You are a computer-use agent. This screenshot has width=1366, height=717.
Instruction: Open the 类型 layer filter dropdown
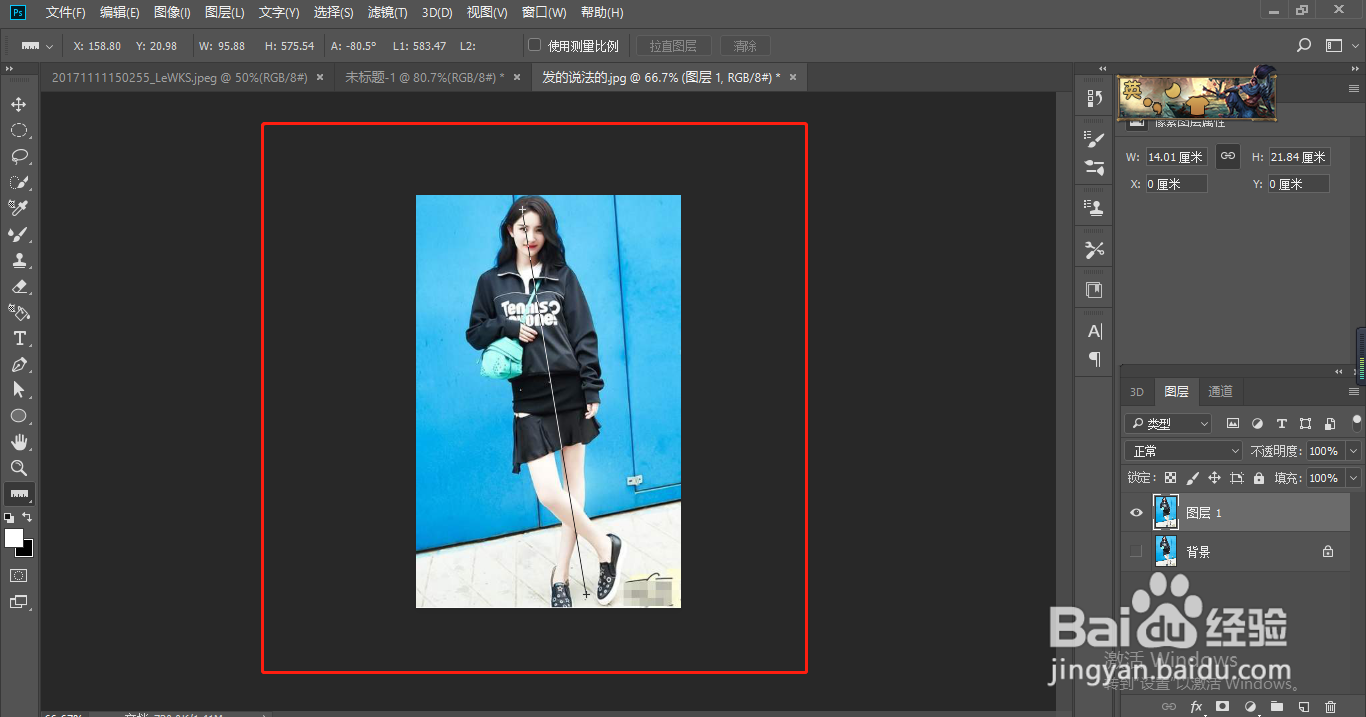1167,424
